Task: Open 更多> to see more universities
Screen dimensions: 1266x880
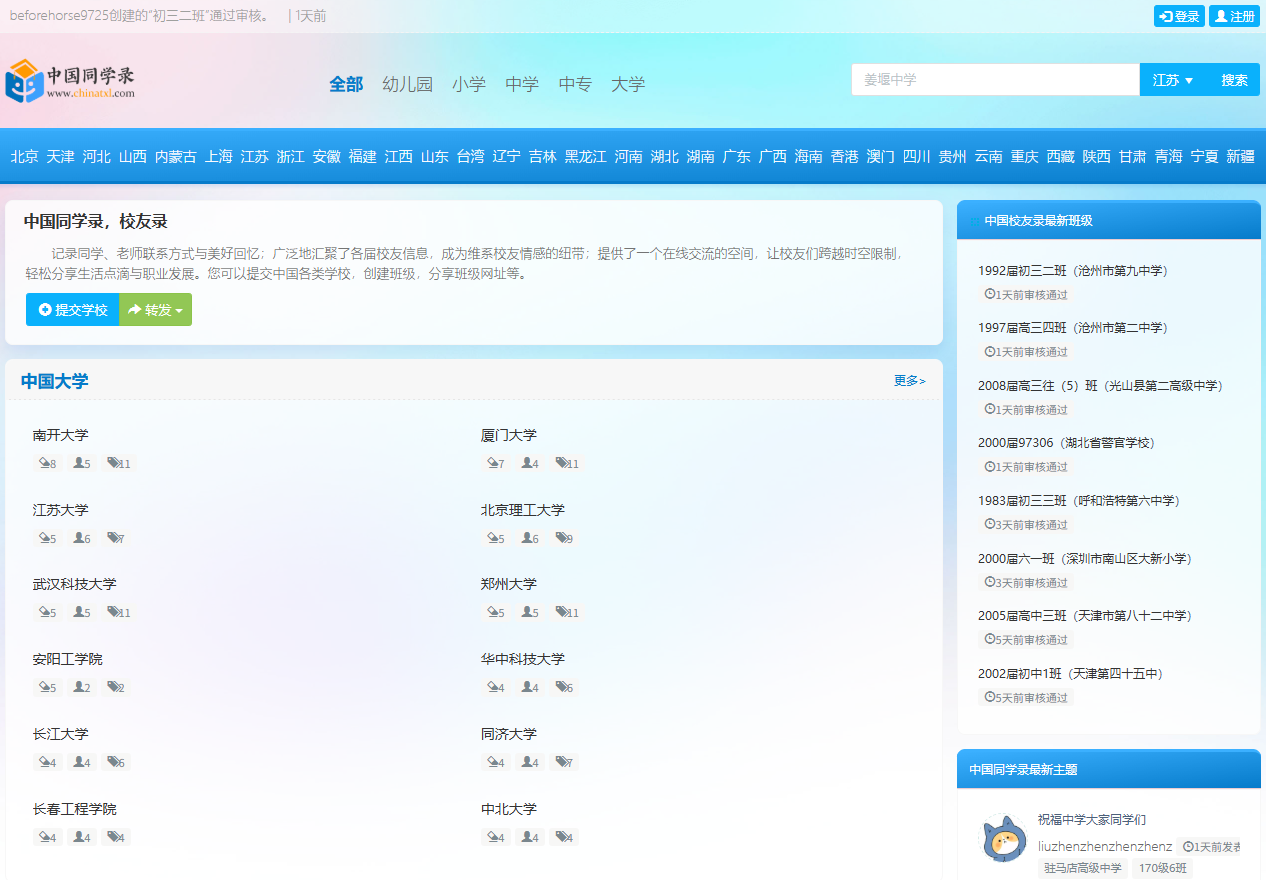Action: tap(908, 380)
